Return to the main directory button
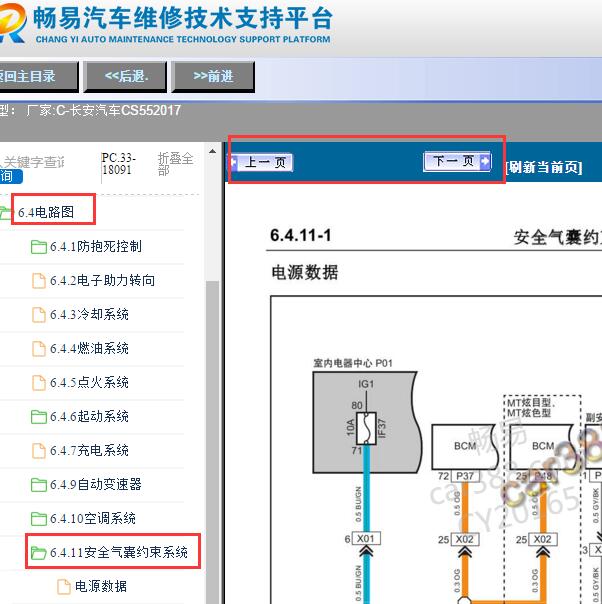 [39, 76]
